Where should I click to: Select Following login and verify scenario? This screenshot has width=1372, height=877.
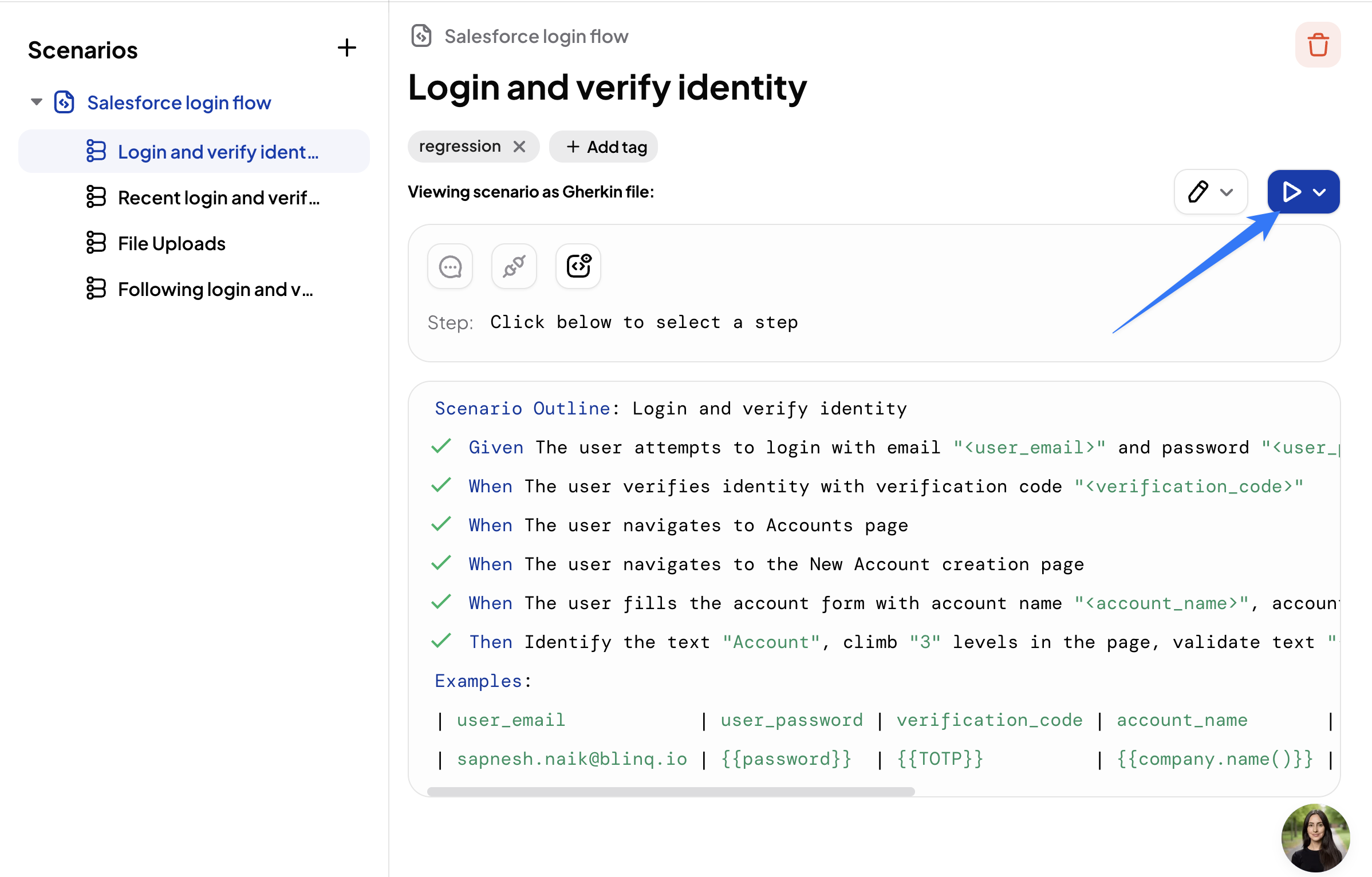click(x=215, y=289)
